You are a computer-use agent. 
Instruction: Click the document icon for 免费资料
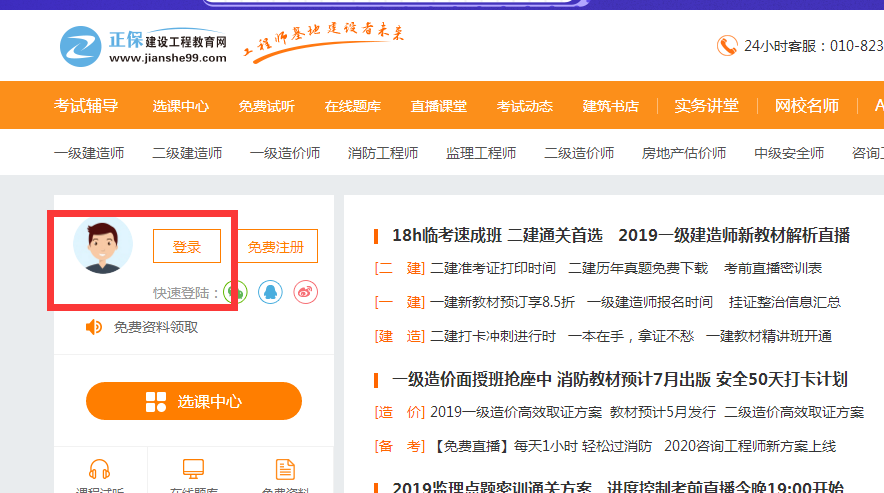pyautogui.click(x=286, y=470)
